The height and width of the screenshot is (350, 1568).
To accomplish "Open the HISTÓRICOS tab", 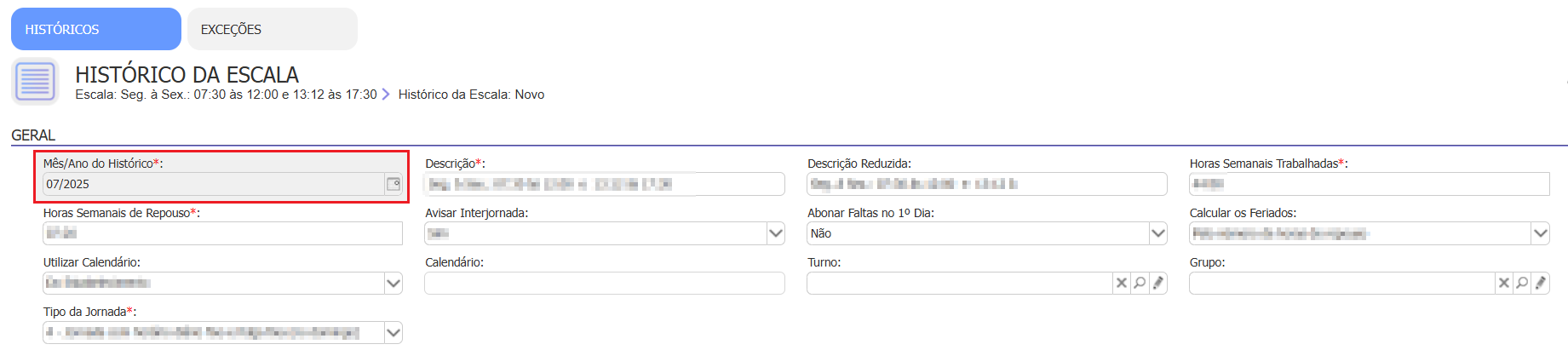I will tap(95, 29).
